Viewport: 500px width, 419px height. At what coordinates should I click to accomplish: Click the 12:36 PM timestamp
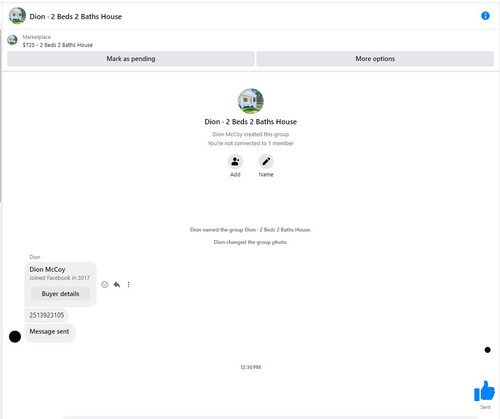tap(251, 367)
